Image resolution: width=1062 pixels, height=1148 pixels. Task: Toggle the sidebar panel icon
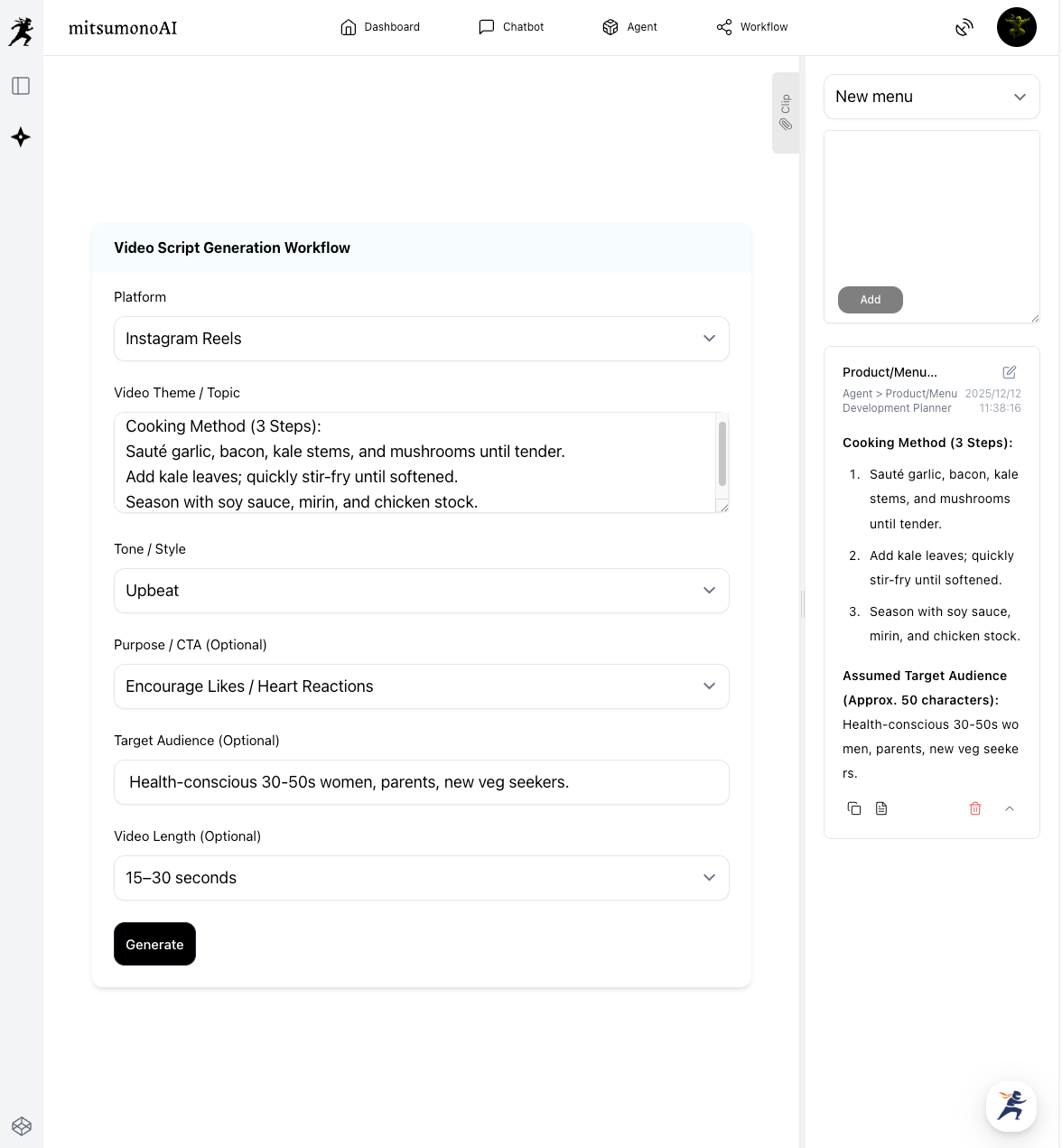click(x=21, y=86)
